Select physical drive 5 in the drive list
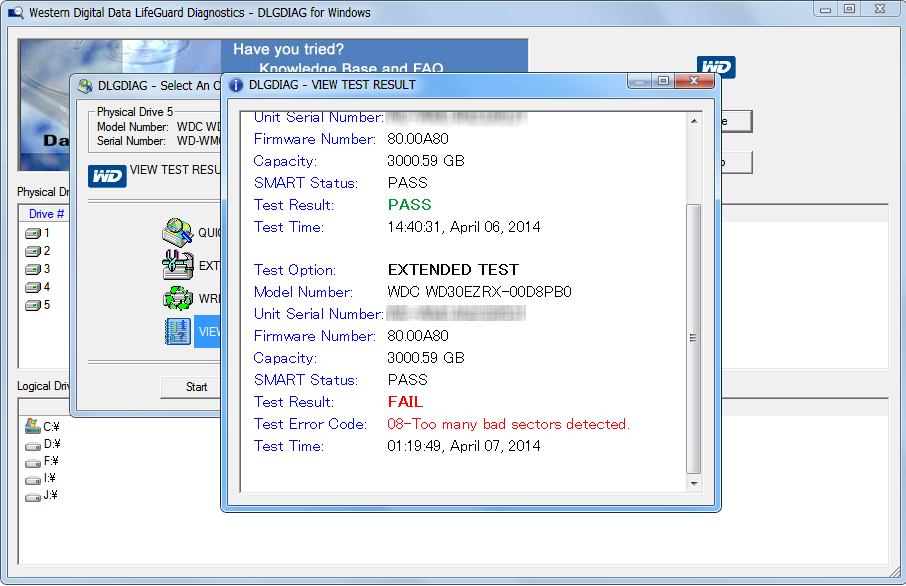Image resolution: width=906 pixels, height=586 pixels. [40, 305]
